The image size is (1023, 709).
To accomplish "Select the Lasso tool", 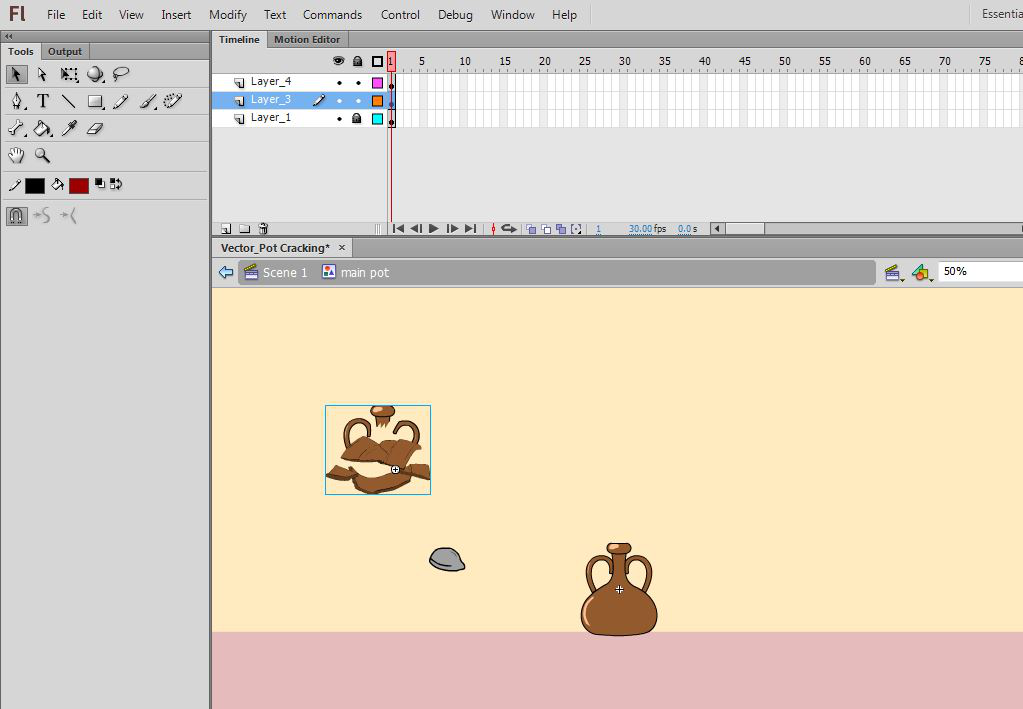I will coord(121,75).
